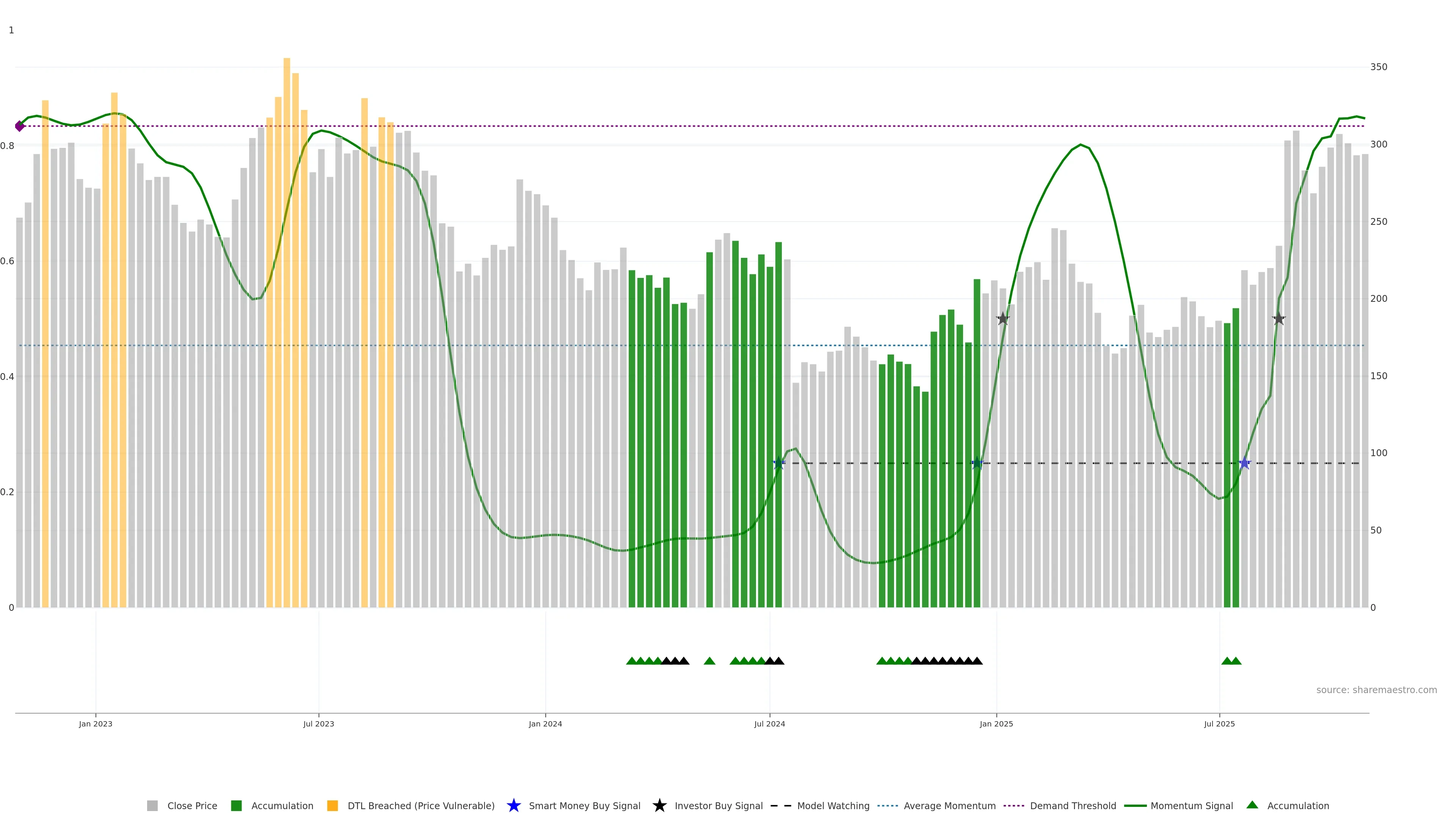
Task: Click the green triangle Accumulation legend icon
Action: point(1252,805)
